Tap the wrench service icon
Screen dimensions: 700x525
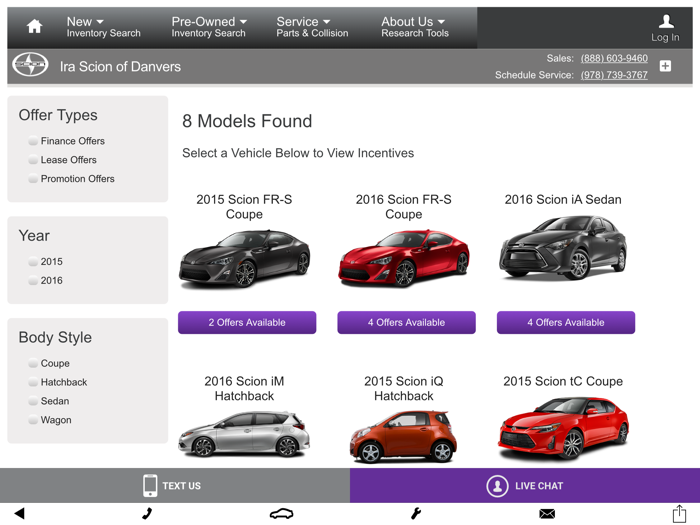416,514
